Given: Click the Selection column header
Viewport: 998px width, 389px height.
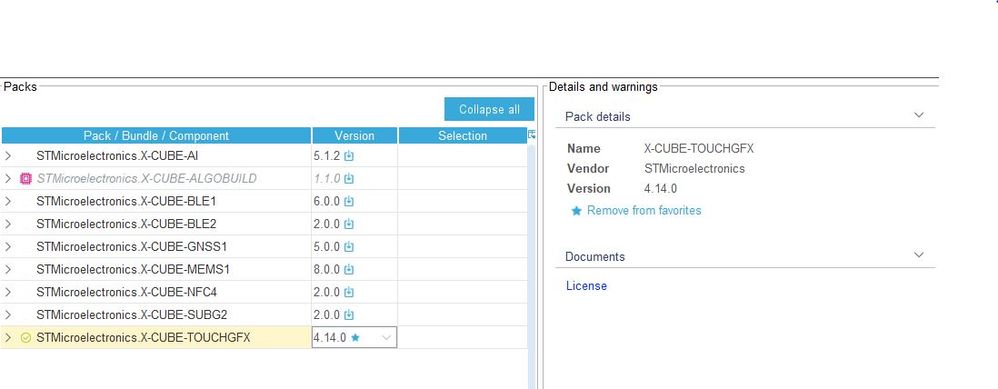Looking at the screenshot, I should point(463,136).
